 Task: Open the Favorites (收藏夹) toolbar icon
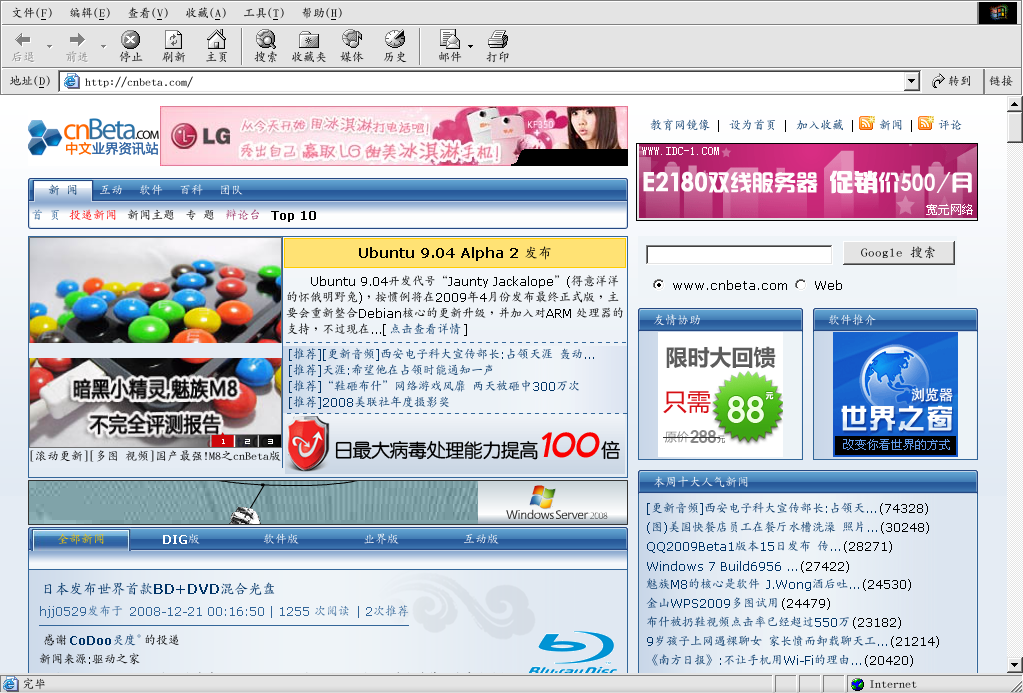[309, 39]
